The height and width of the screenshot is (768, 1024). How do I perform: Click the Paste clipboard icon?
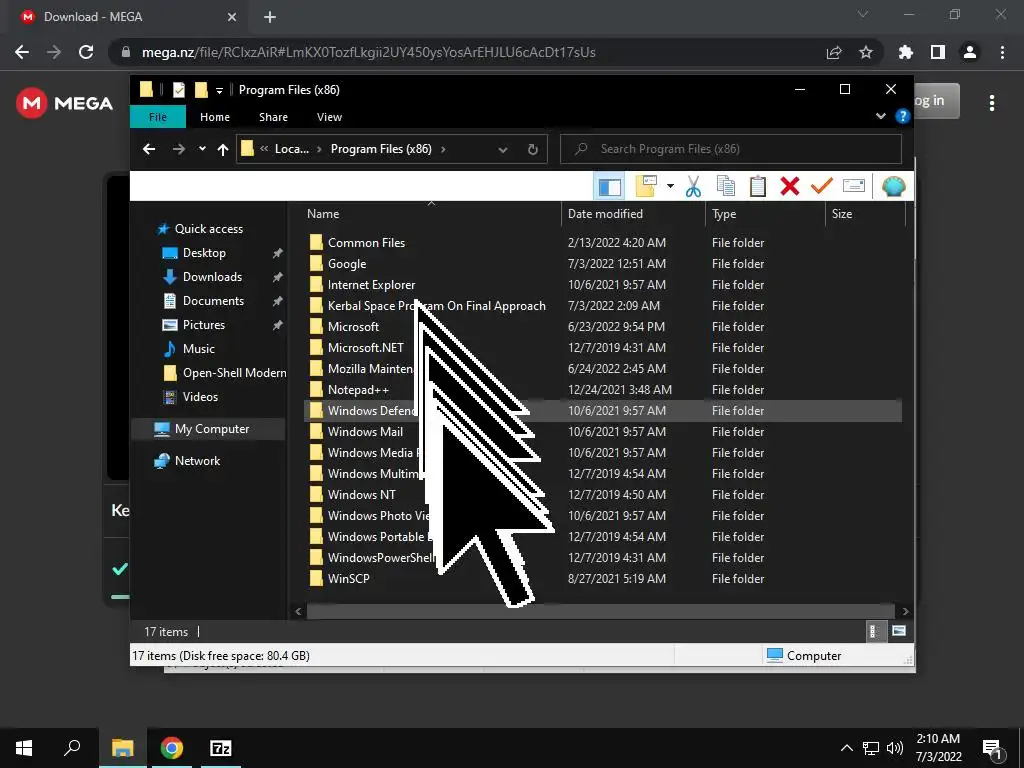[758, 187]
